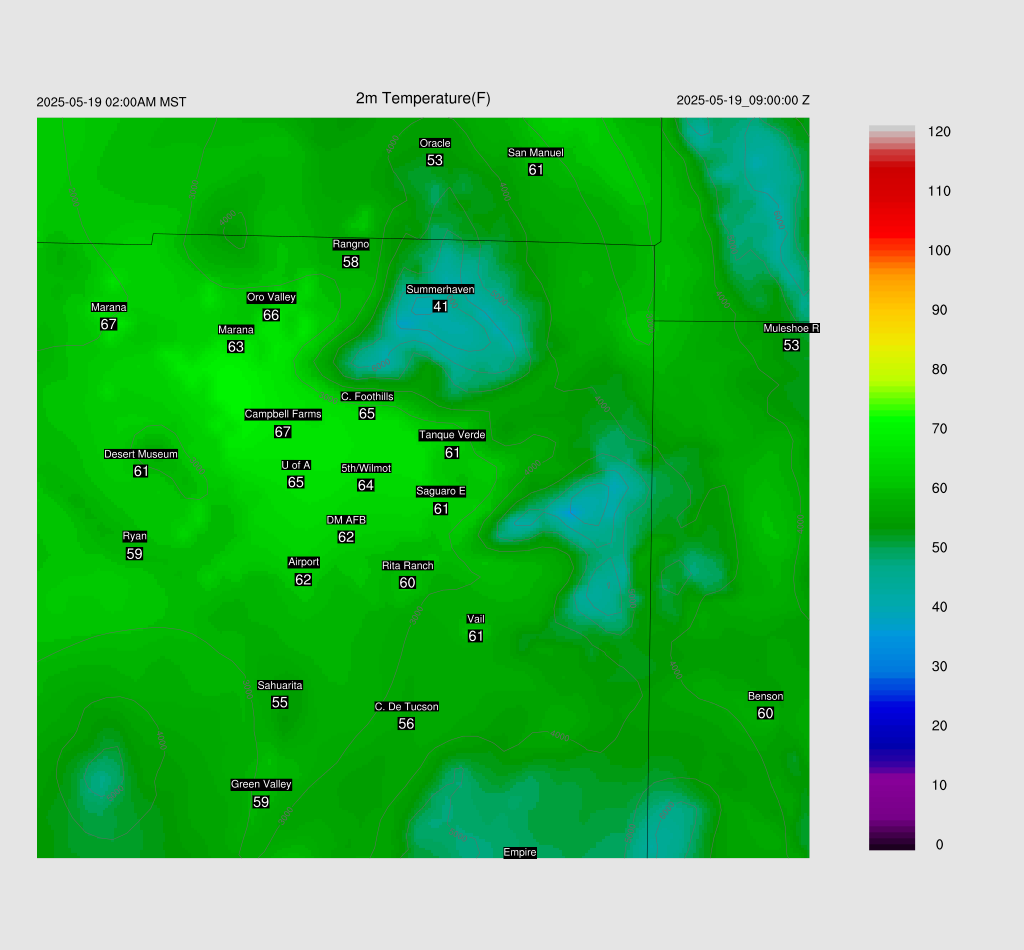Click the Ryan station label
The image size is (1024, 950).
pyautogui.click(x=135, y=536)
